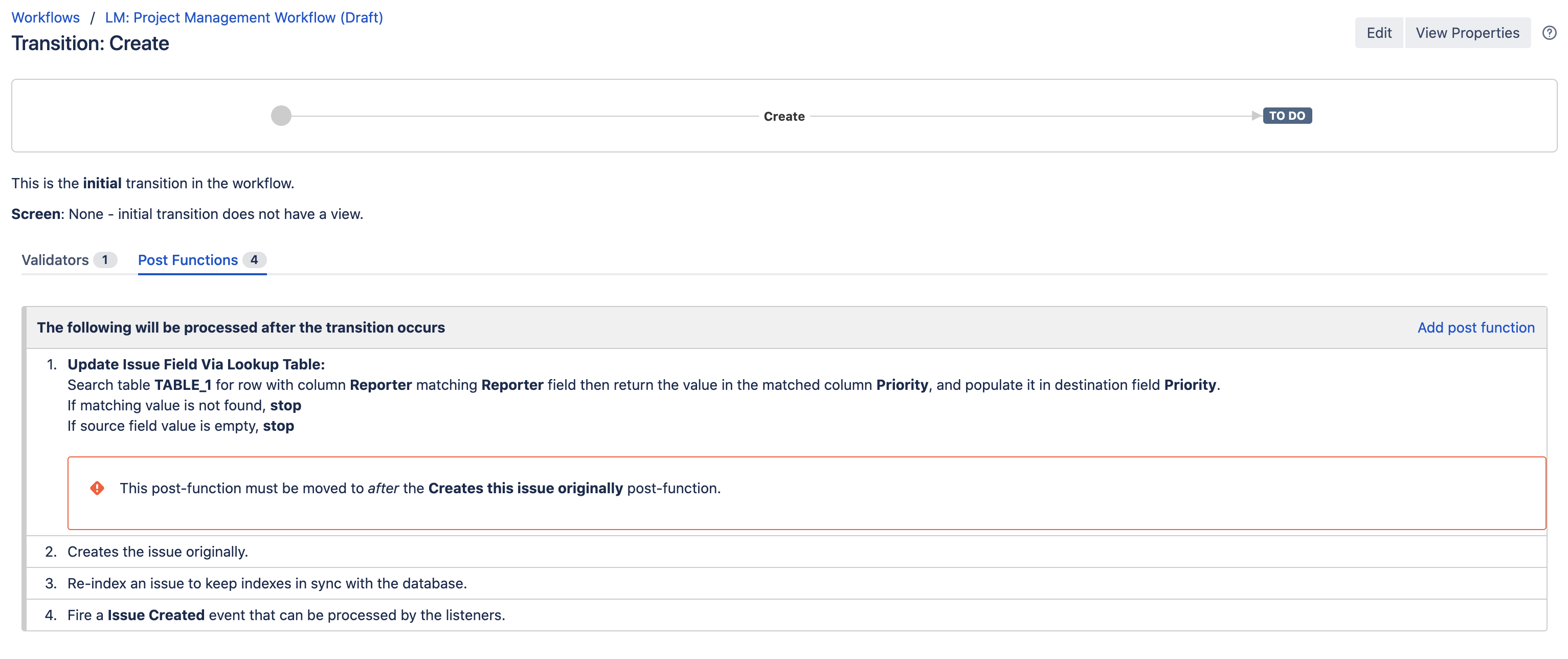
Task: Open the Workflows breadcrumb link
Action: (46, 17)
